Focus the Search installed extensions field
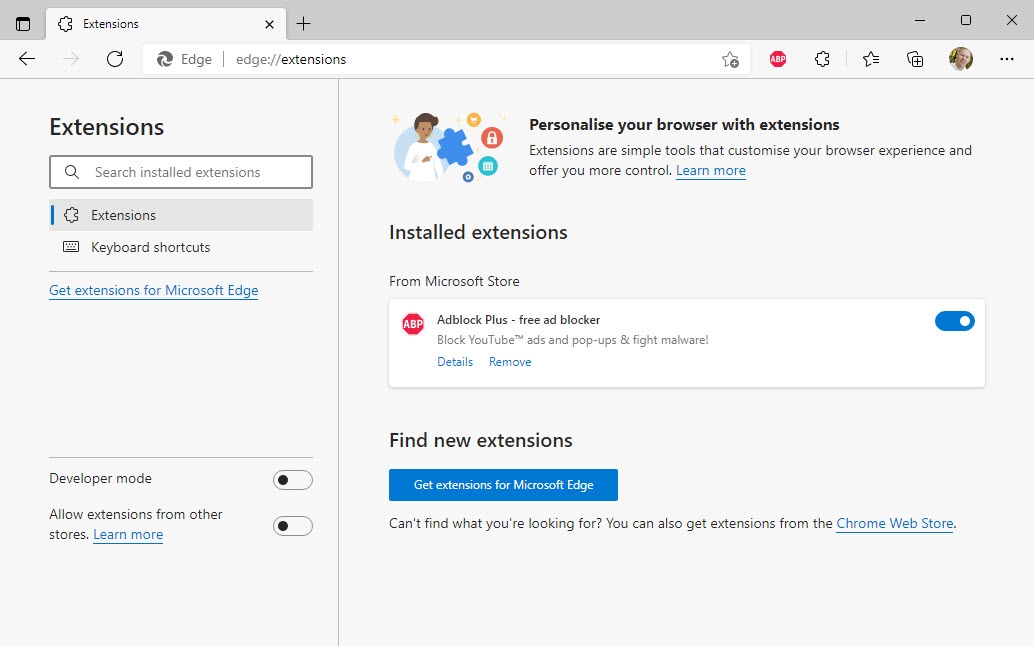The image size is (1034, 646). pyautogui.click(x=181, y=172)
